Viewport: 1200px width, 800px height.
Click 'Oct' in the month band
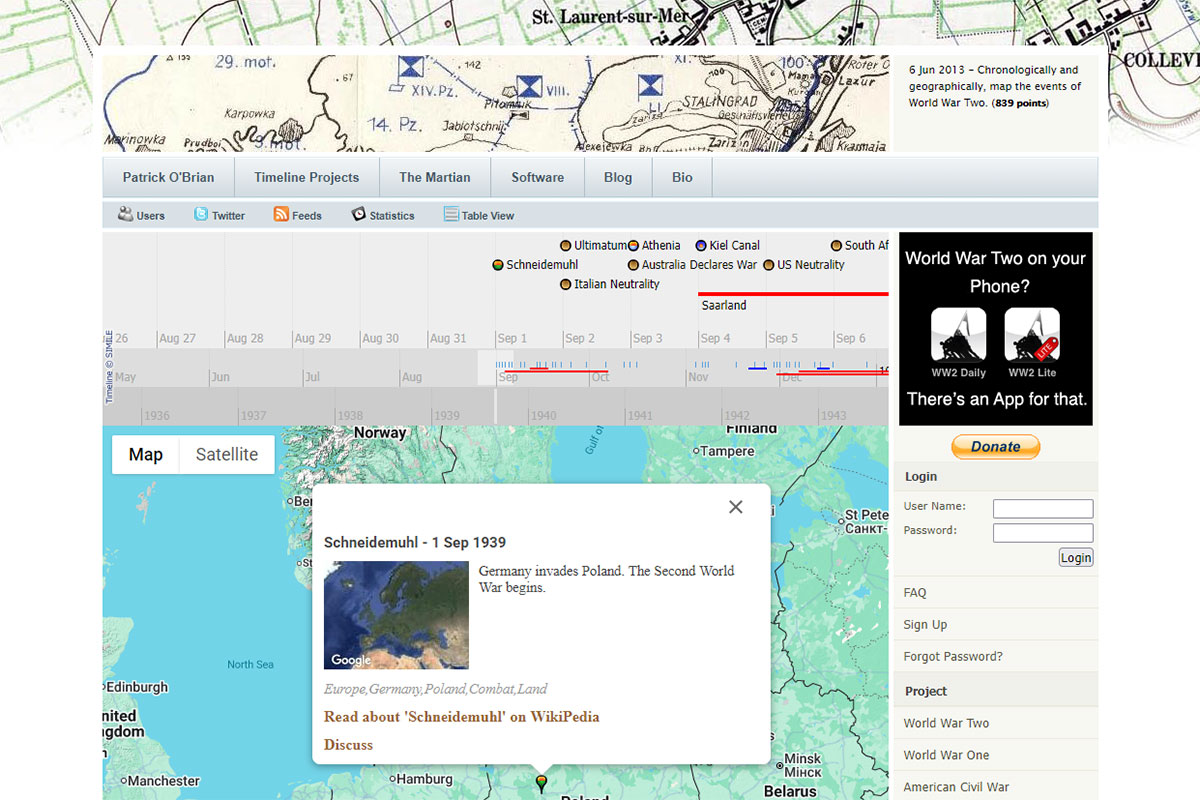pos(600,377)
